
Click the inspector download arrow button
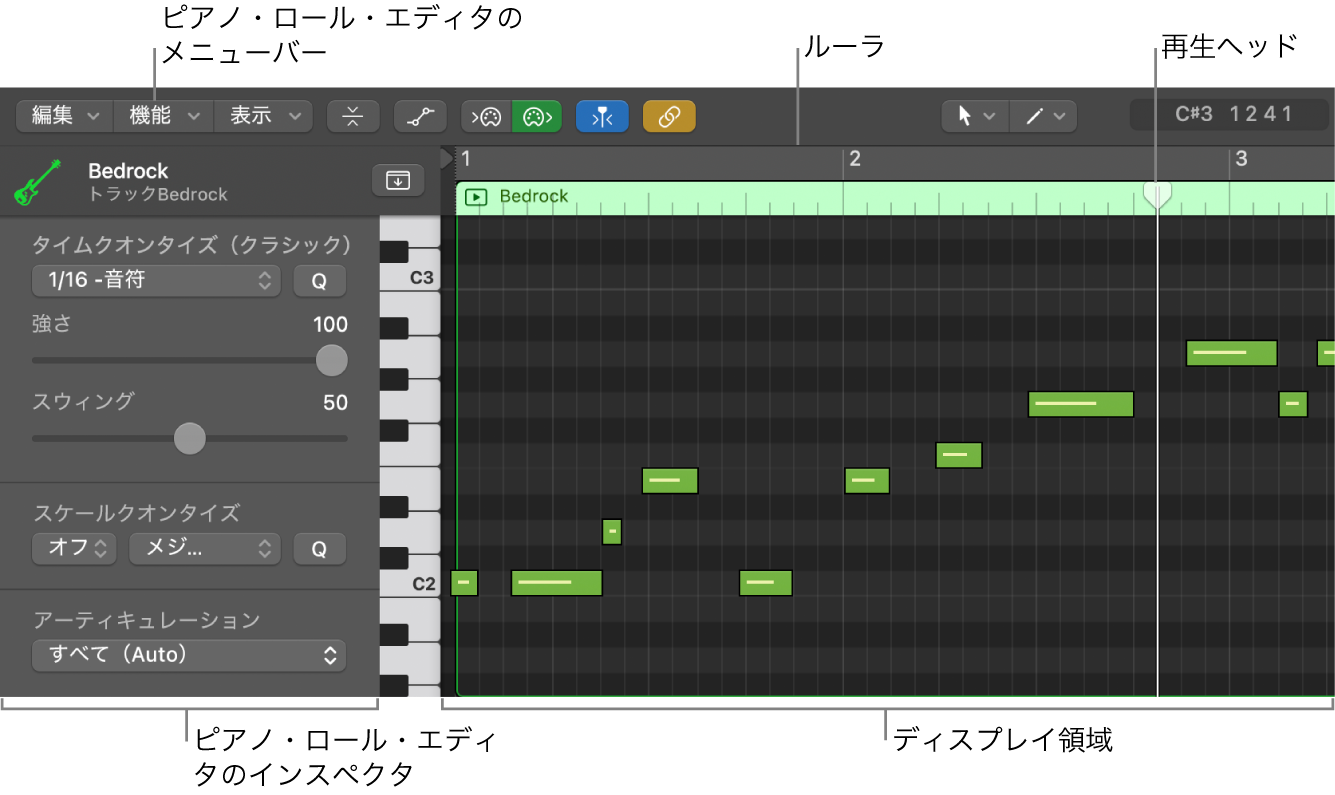point(398,180)
